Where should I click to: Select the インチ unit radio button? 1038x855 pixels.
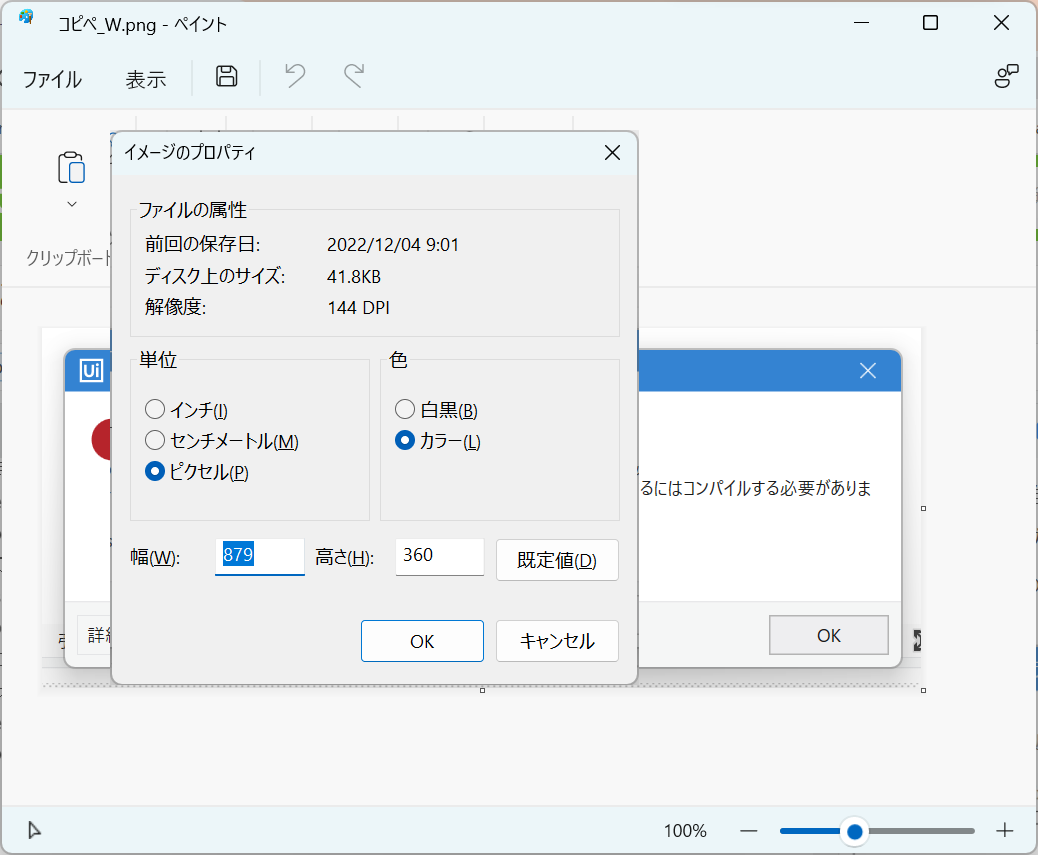pos(155,409)
